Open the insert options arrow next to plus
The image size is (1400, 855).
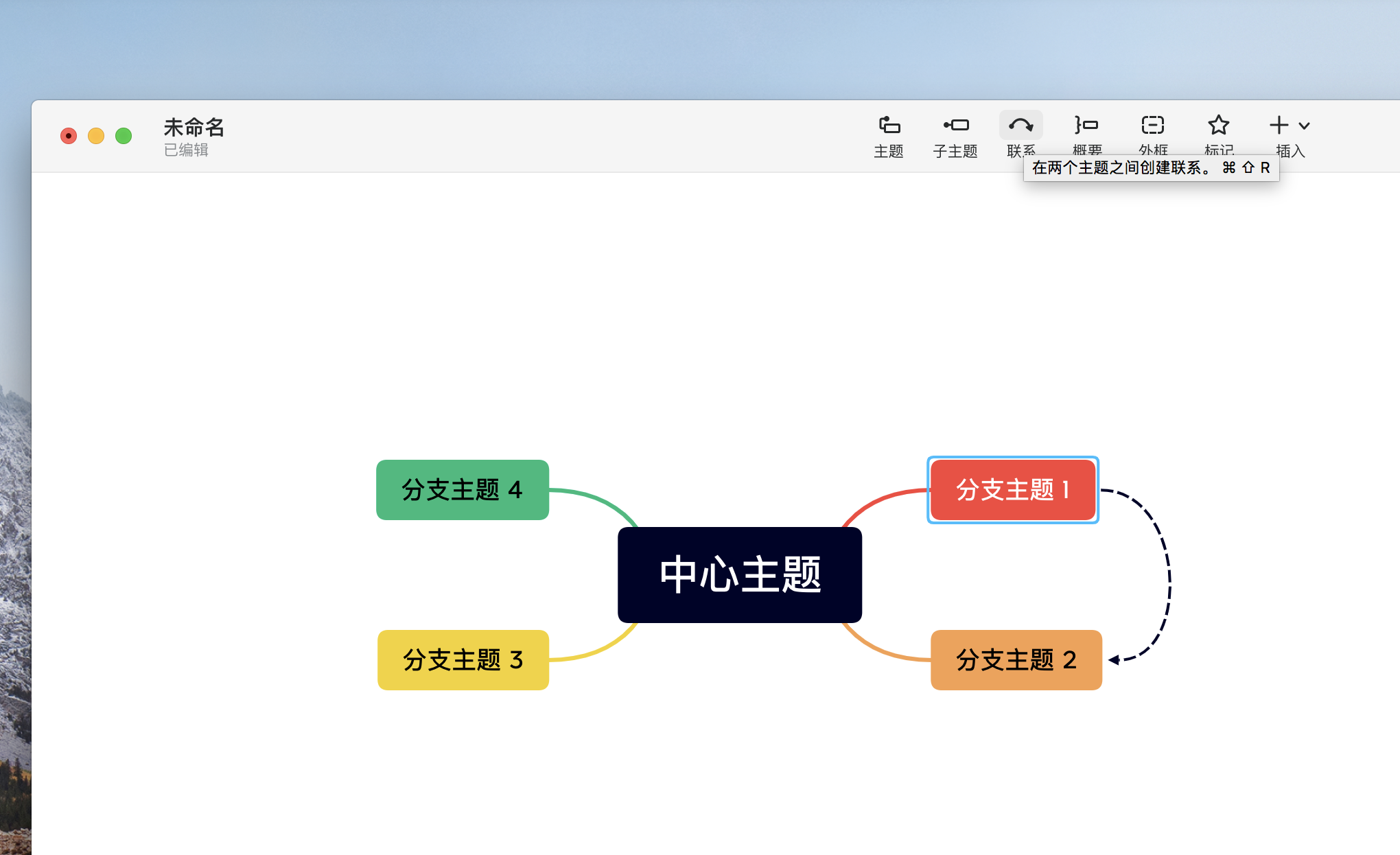click(x=1303, y=127)
